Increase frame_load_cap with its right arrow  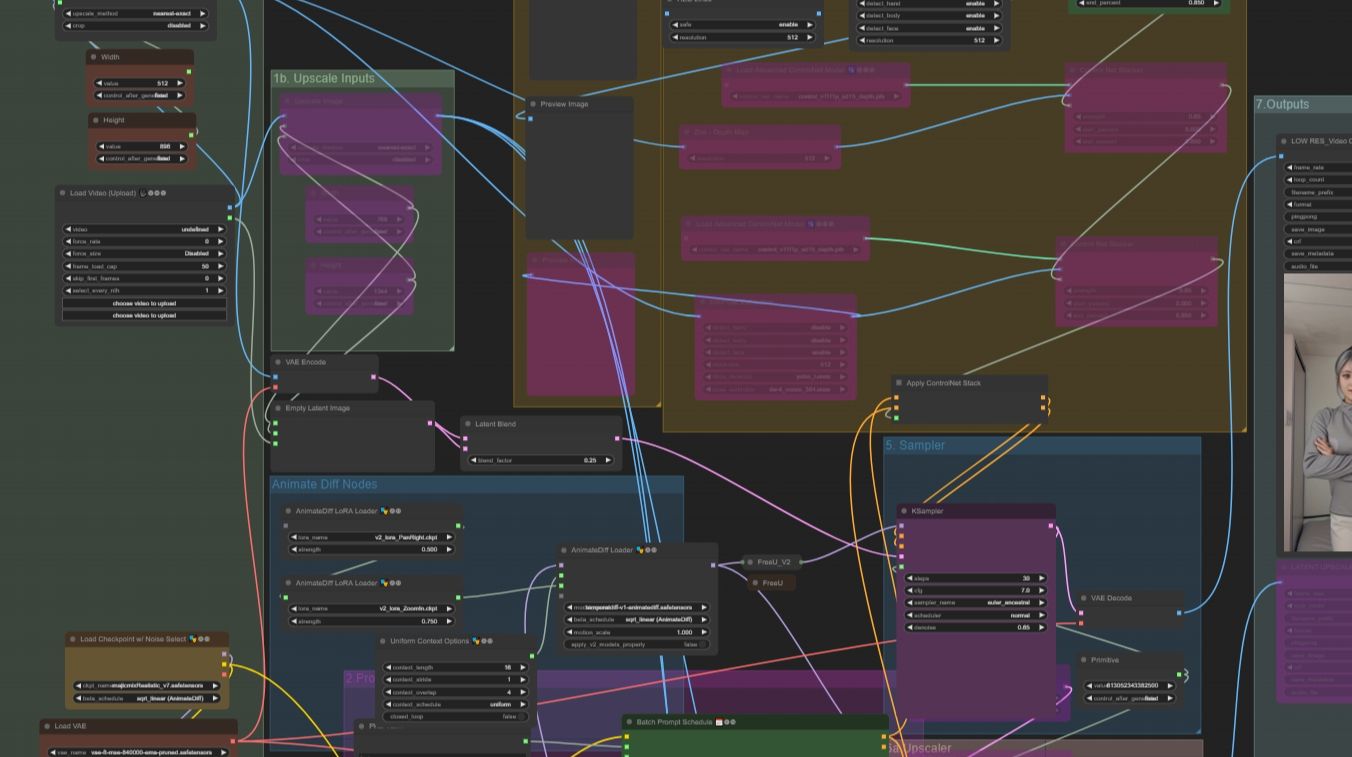click(x=220, y=266)
